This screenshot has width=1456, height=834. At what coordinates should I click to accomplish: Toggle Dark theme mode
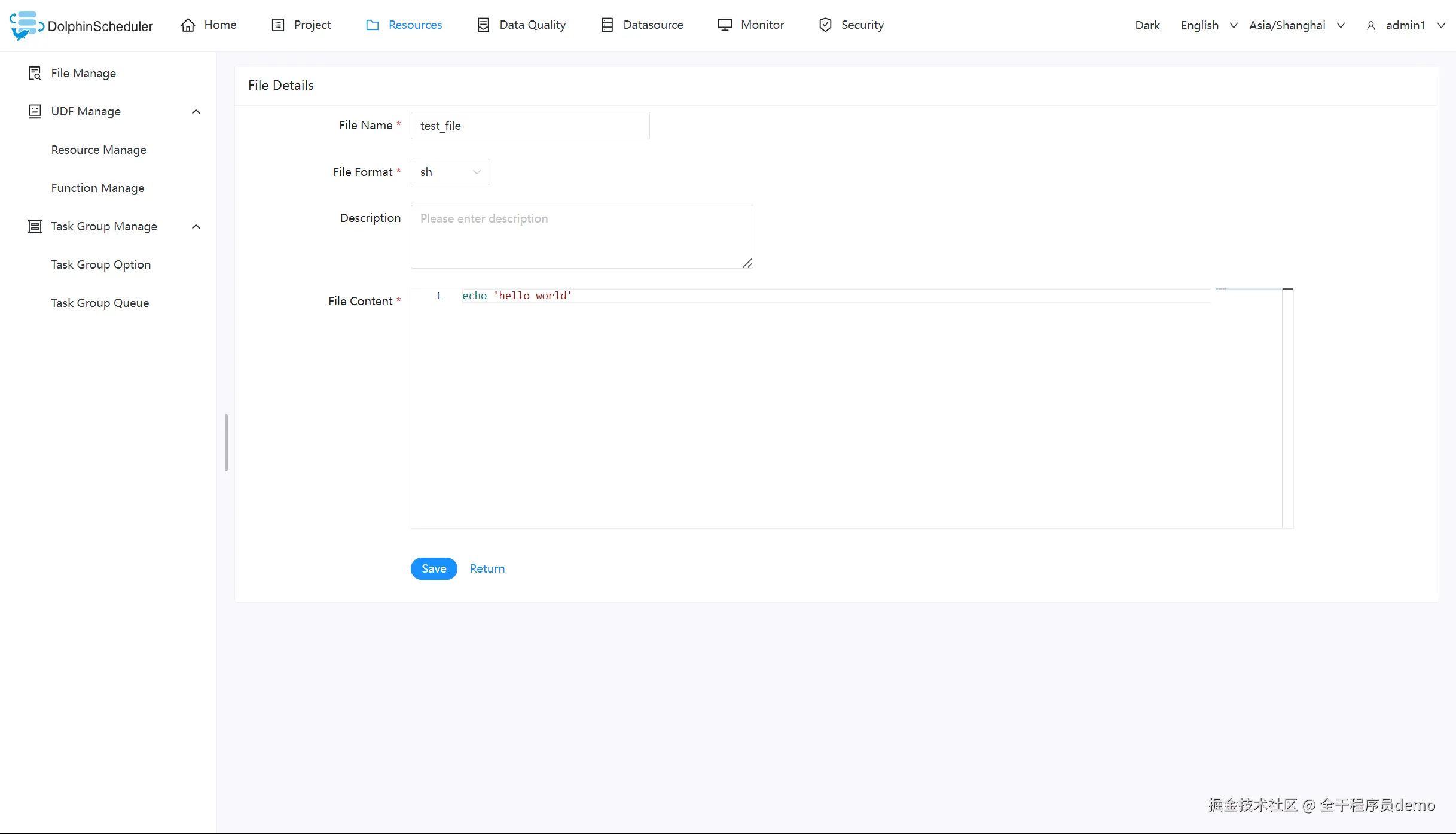coord(1147,25)
